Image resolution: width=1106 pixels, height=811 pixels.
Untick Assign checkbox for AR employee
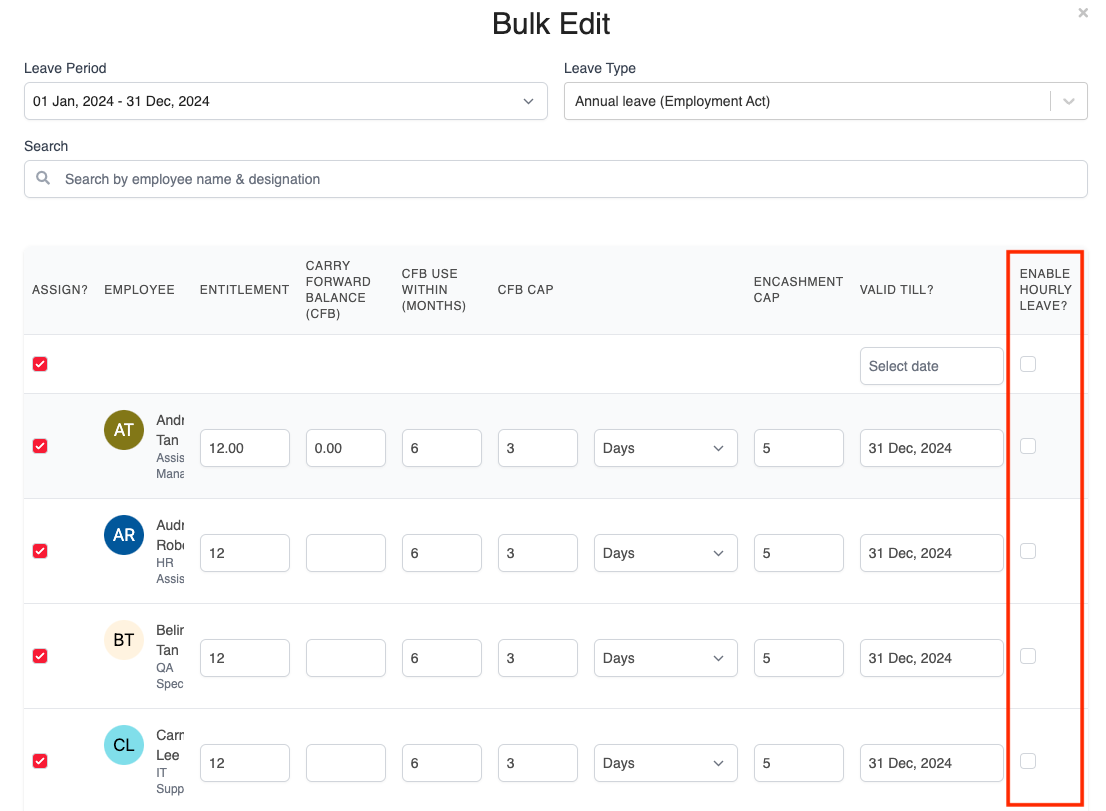pyautogui.click(x=40, y=551)
